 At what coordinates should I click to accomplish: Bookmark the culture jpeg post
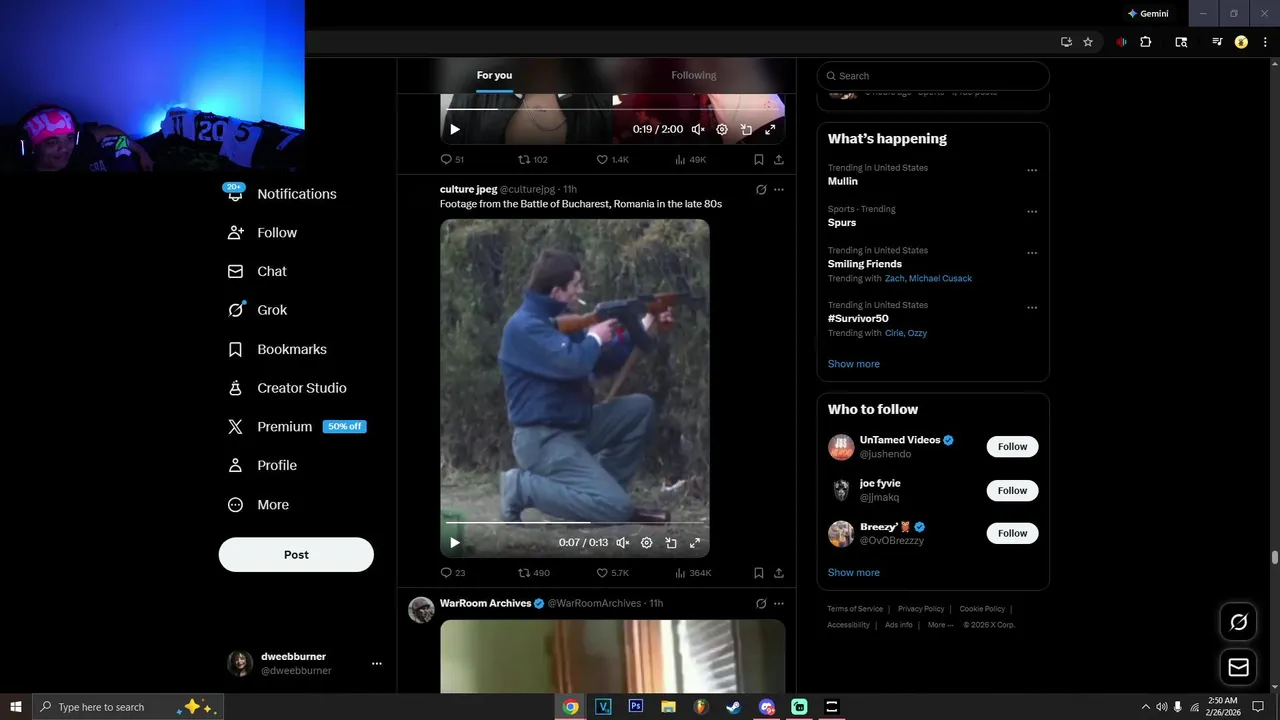(x=758, y=573)
